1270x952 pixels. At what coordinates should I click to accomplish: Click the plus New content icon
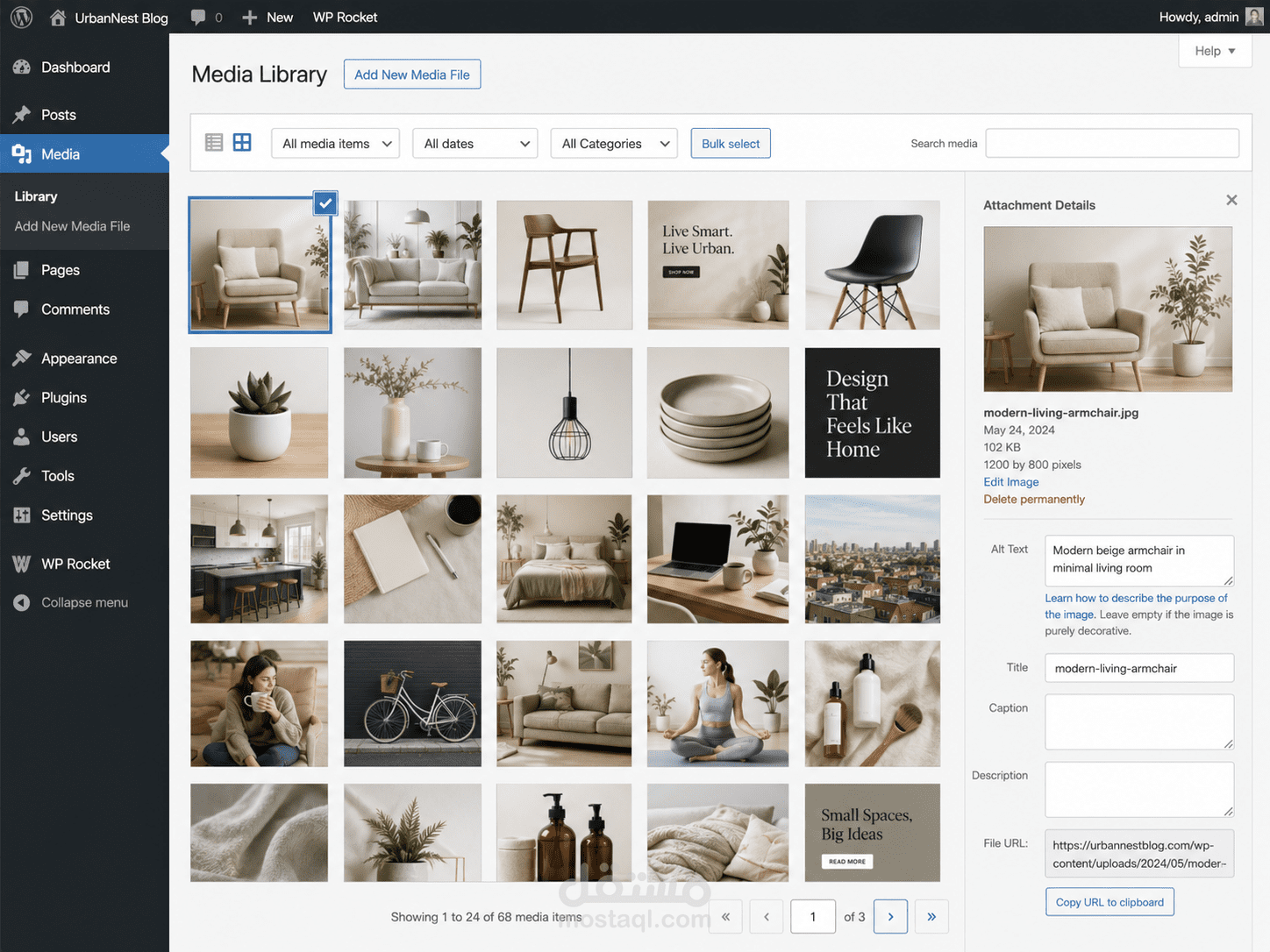(250, 17)
